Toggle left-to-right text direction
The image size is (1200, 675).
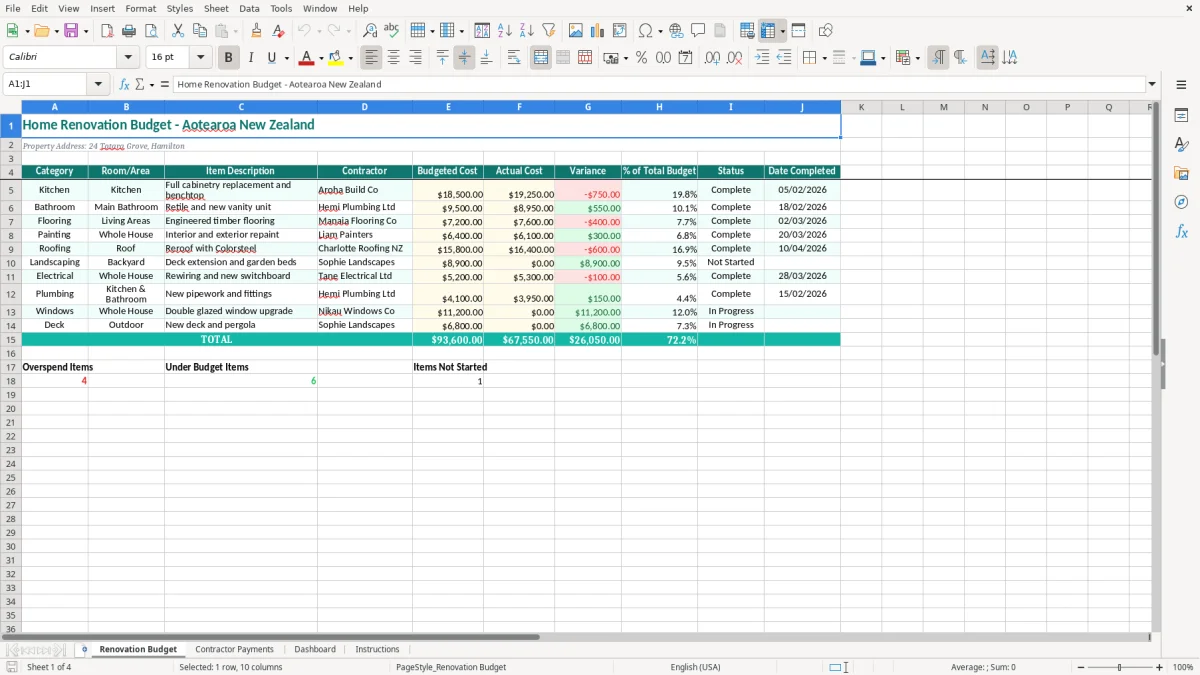click(938, 58)
